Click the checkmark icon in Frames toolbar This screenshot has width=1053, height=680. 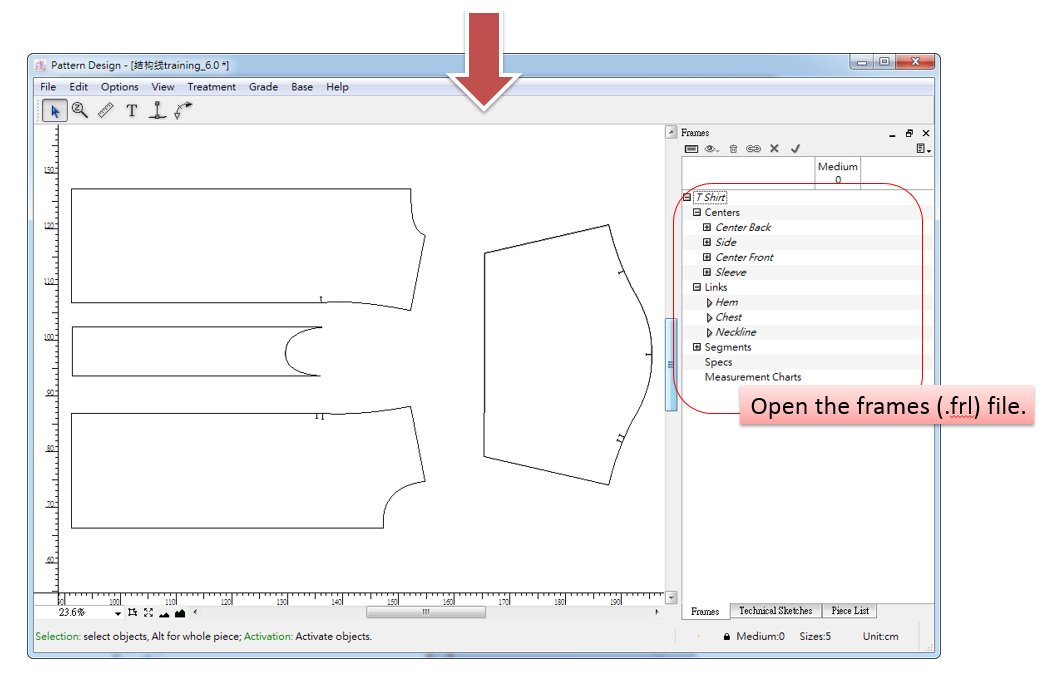pyautogui.click(x=796, y=149)
